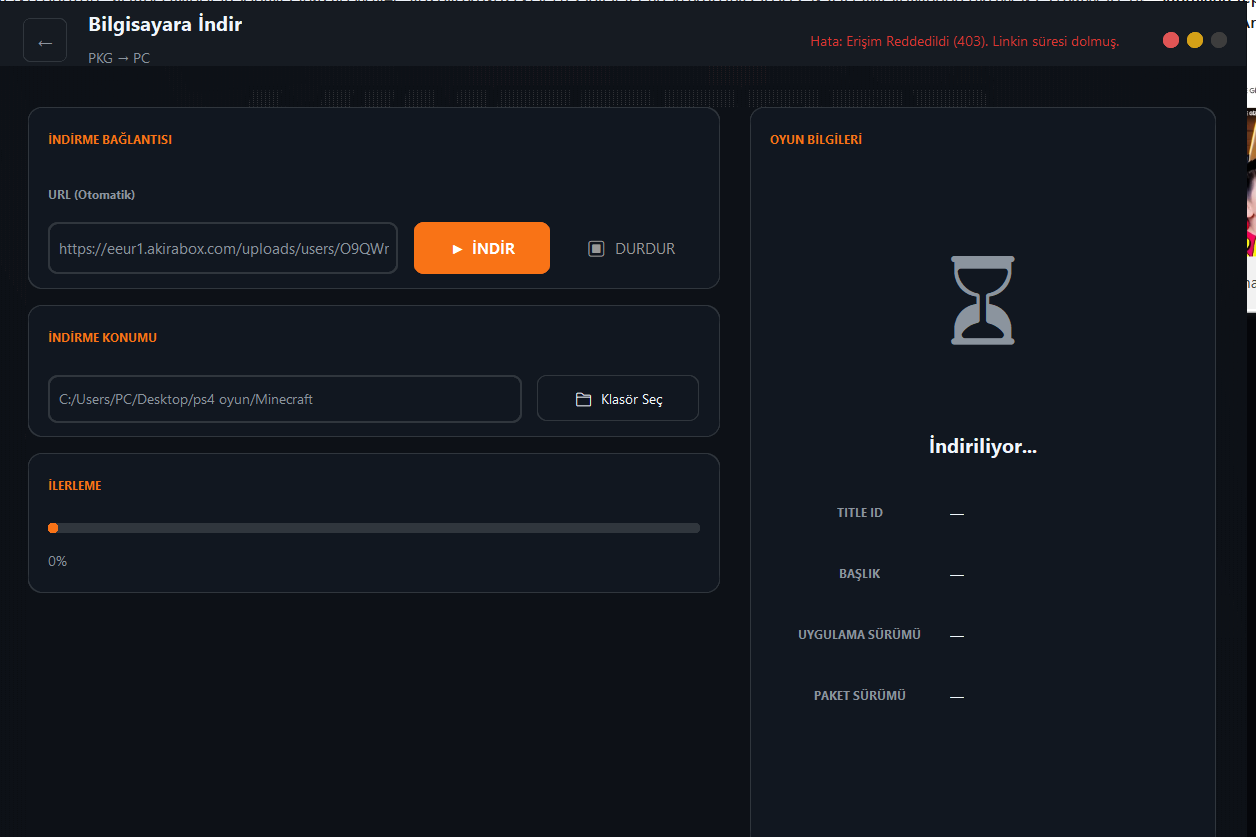Viewport: 1256px width, 837px height.
Task: Click the İNDİRME BAĞLANTISI section header
Action: pyautogui.click(x=110, y=140)
